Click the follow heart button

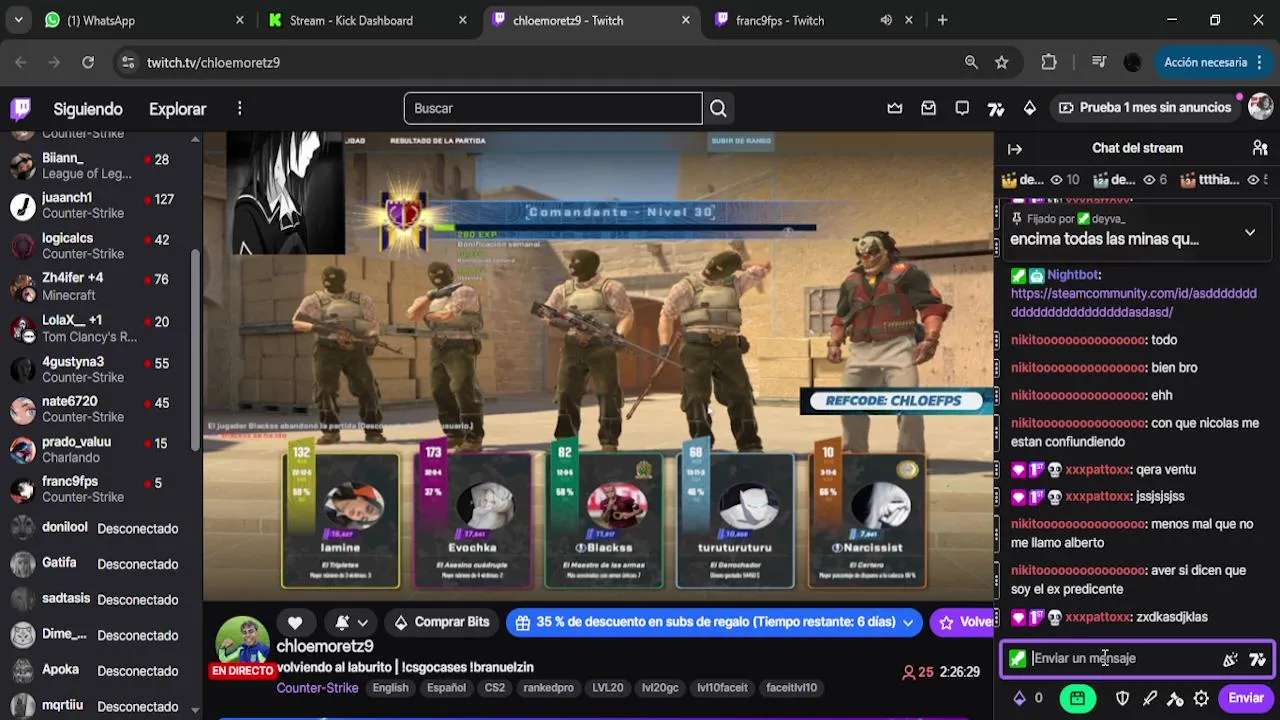pos(295,622)
